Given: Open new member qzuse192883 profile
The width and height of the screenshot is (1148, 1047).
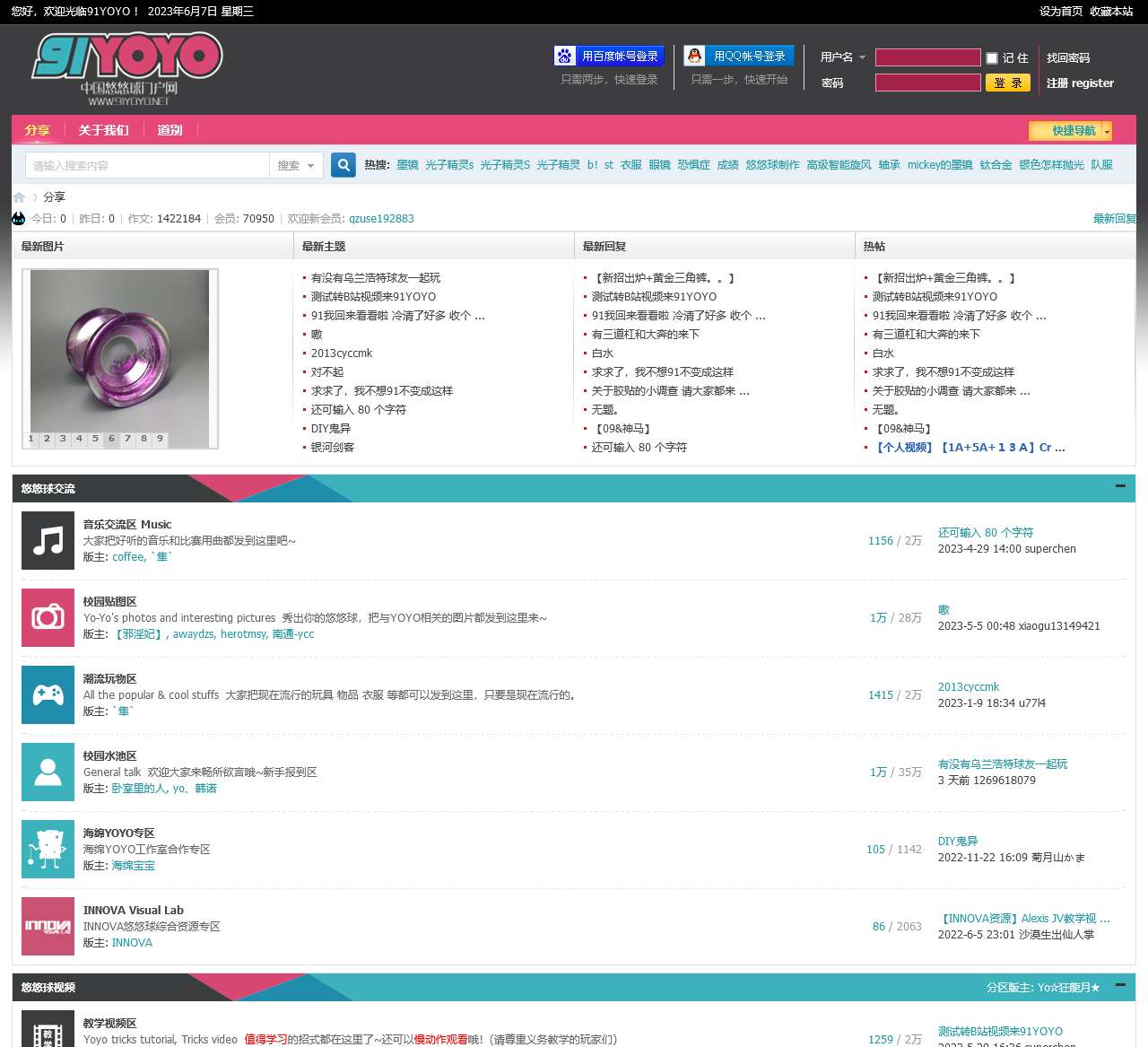Looking at the screenshot, I should click(381, 218).
